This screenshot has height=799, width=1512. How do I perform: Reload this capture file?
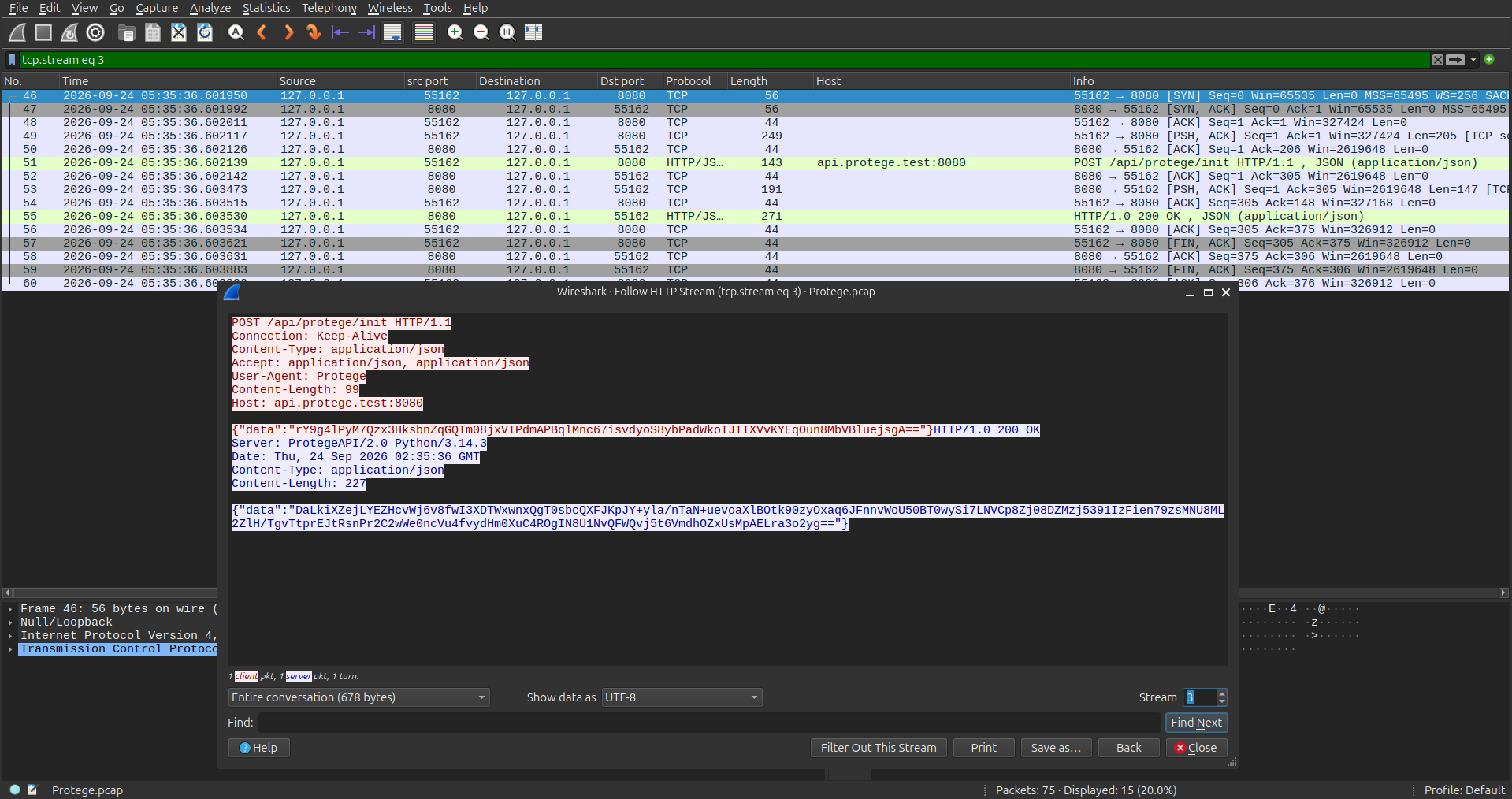point(205,32)
